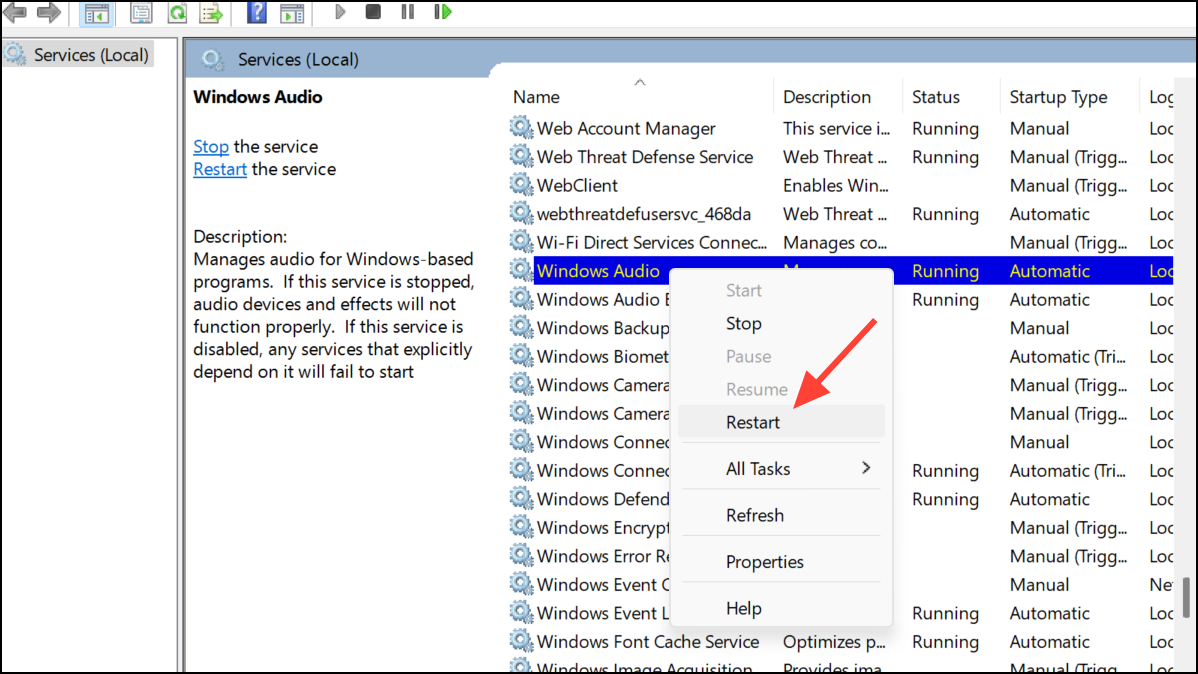The image size is (1198, 674).
Task: Click the Start Service play icon
Action: click(340, 12)
